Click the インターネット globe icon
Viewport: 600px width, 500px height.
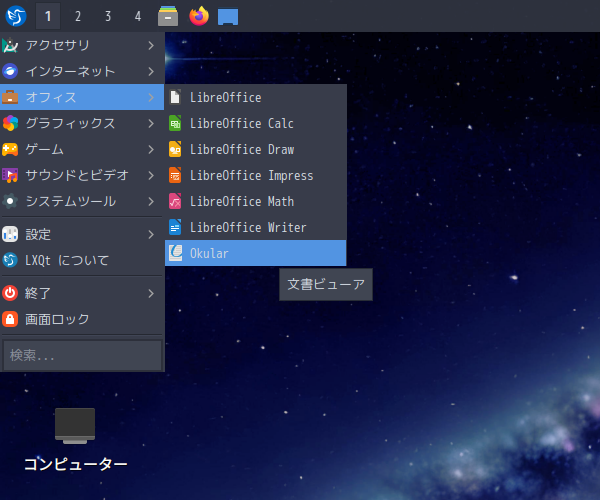coord(10,71)
